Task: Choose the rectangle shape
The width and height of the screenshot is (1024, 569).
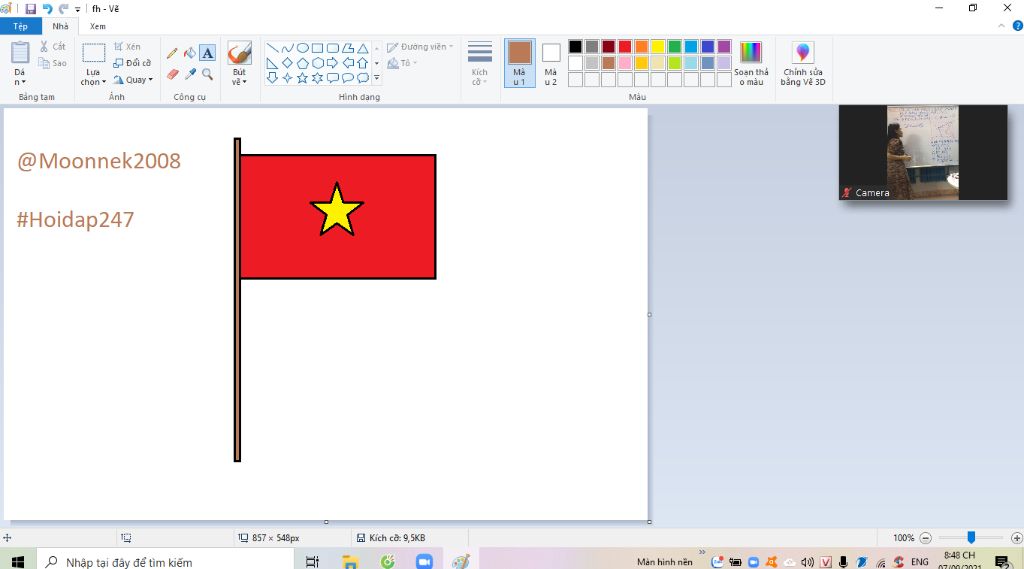Action: click(317, 48)
